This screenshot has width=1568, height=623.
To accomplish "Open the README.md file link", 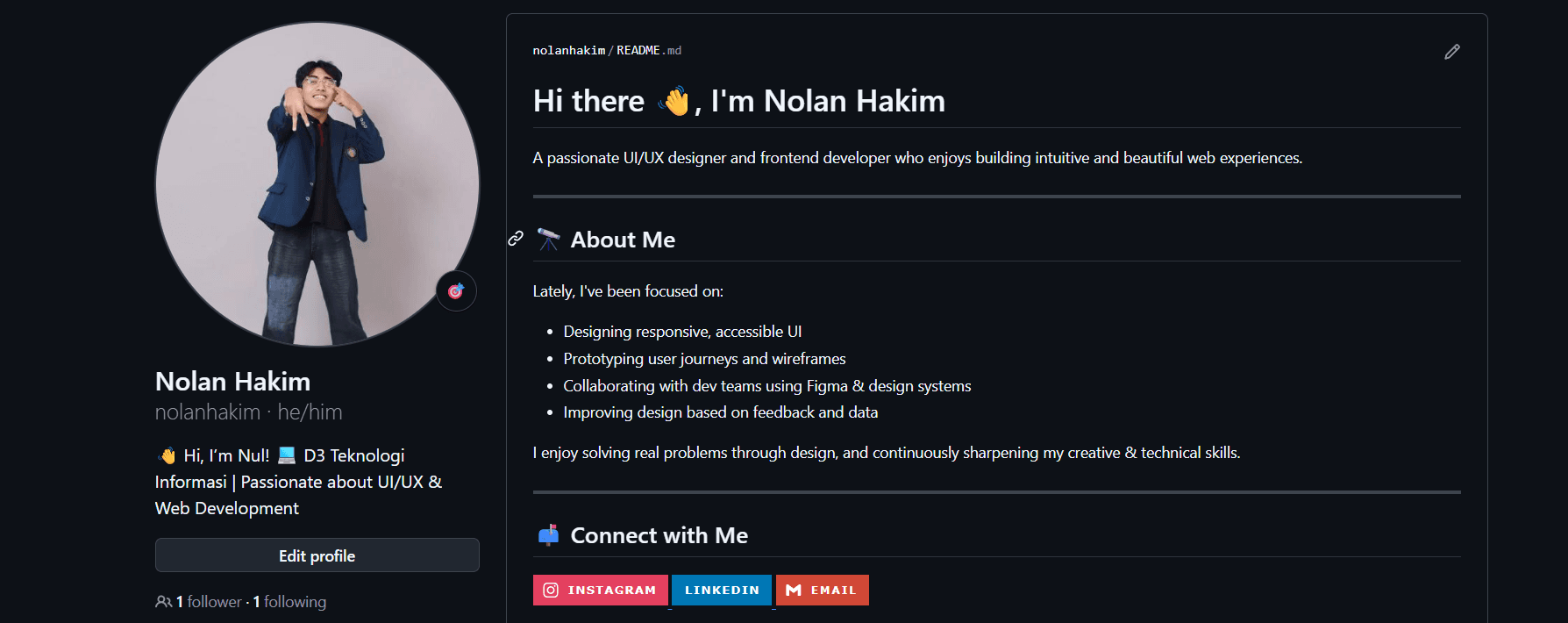I will (649, 51).
